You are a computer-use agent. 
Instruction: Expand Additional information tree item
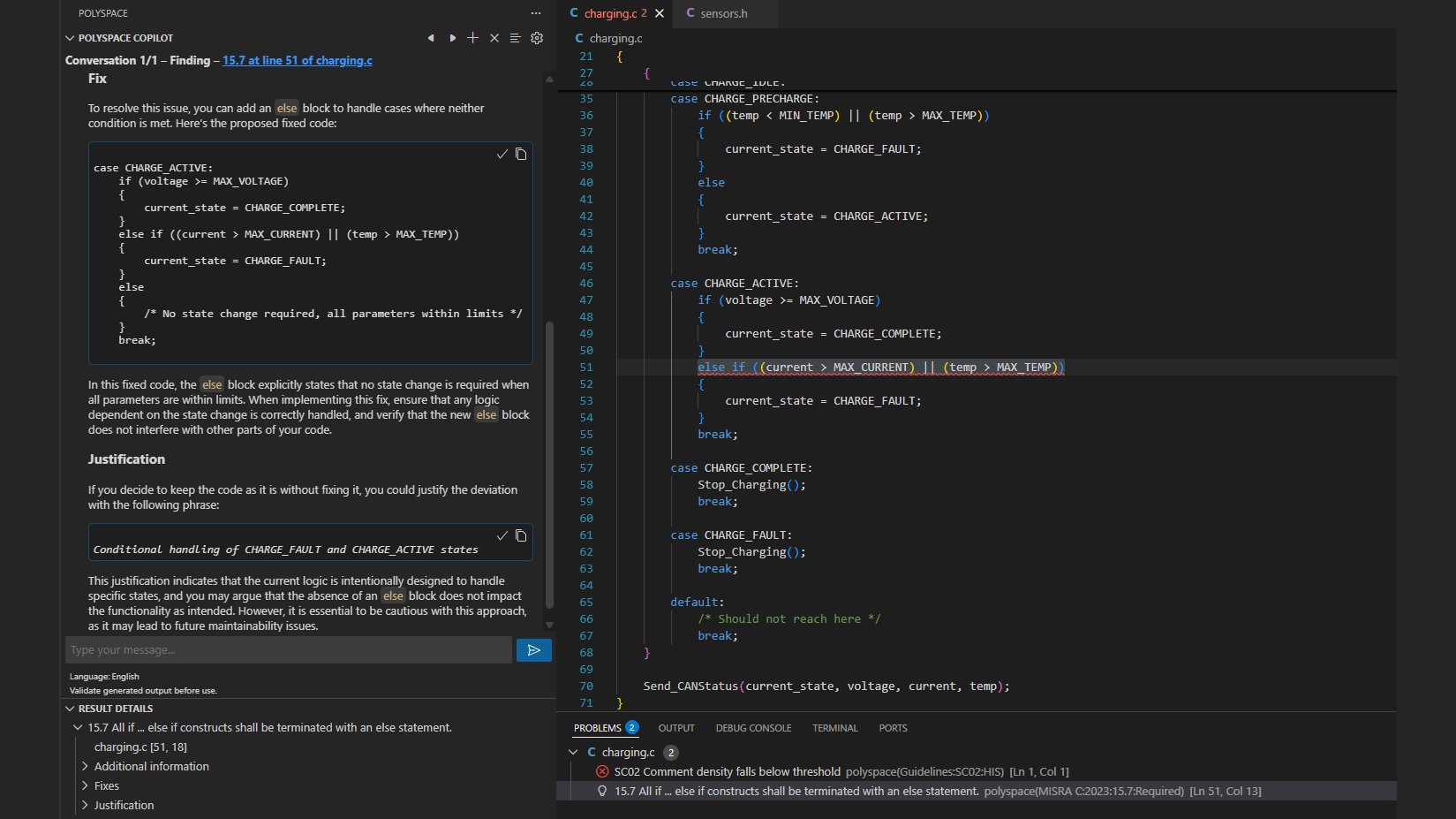86,767
